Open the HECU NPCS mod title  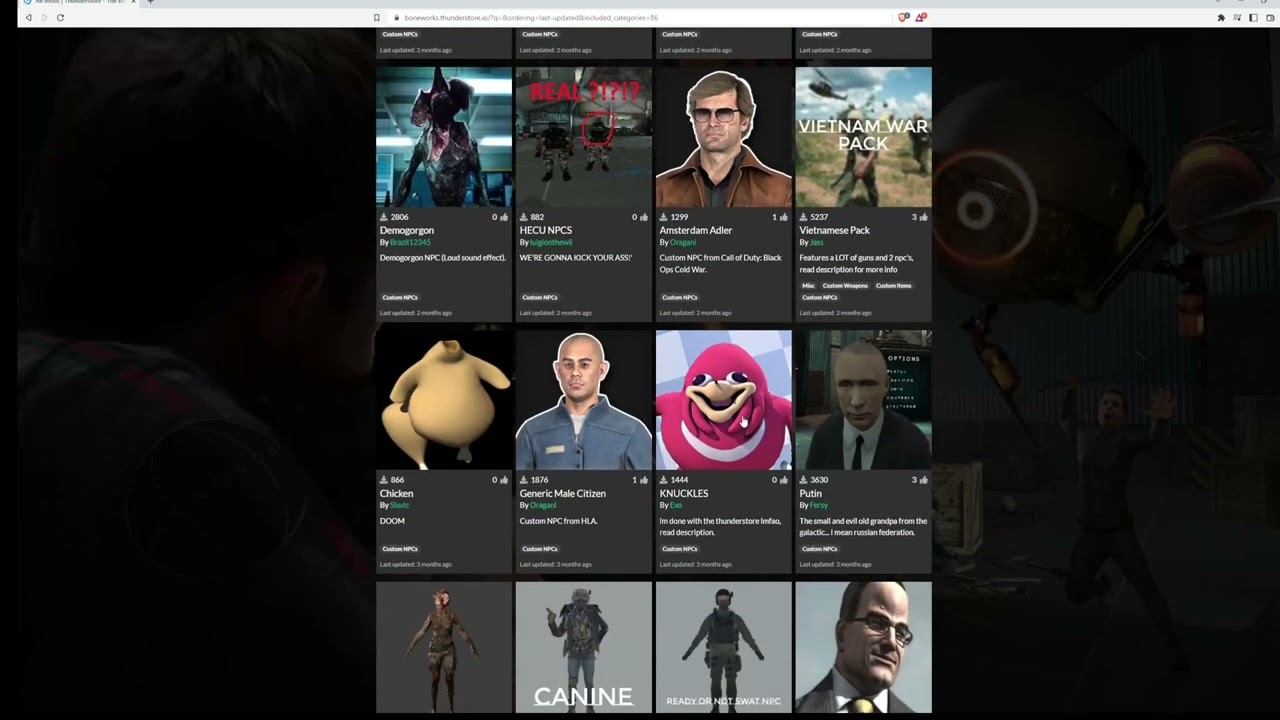pyautogui.click(x=546, y=230)
